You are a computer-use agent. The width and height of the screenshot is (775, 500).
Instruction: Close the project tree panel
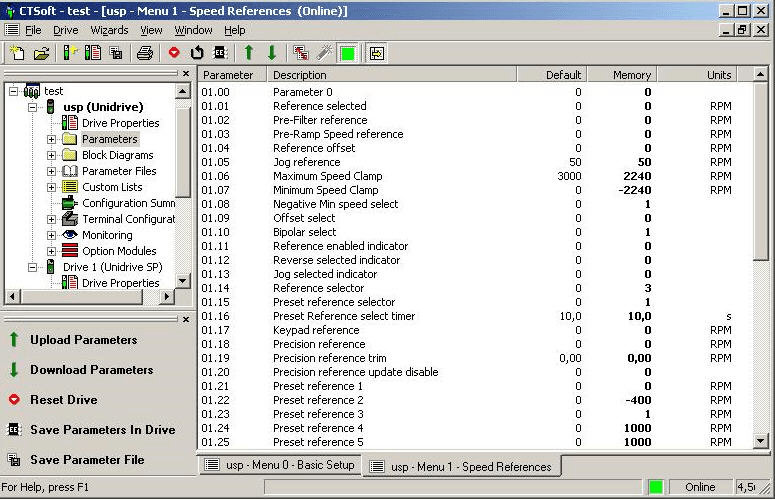coord(186,74)
